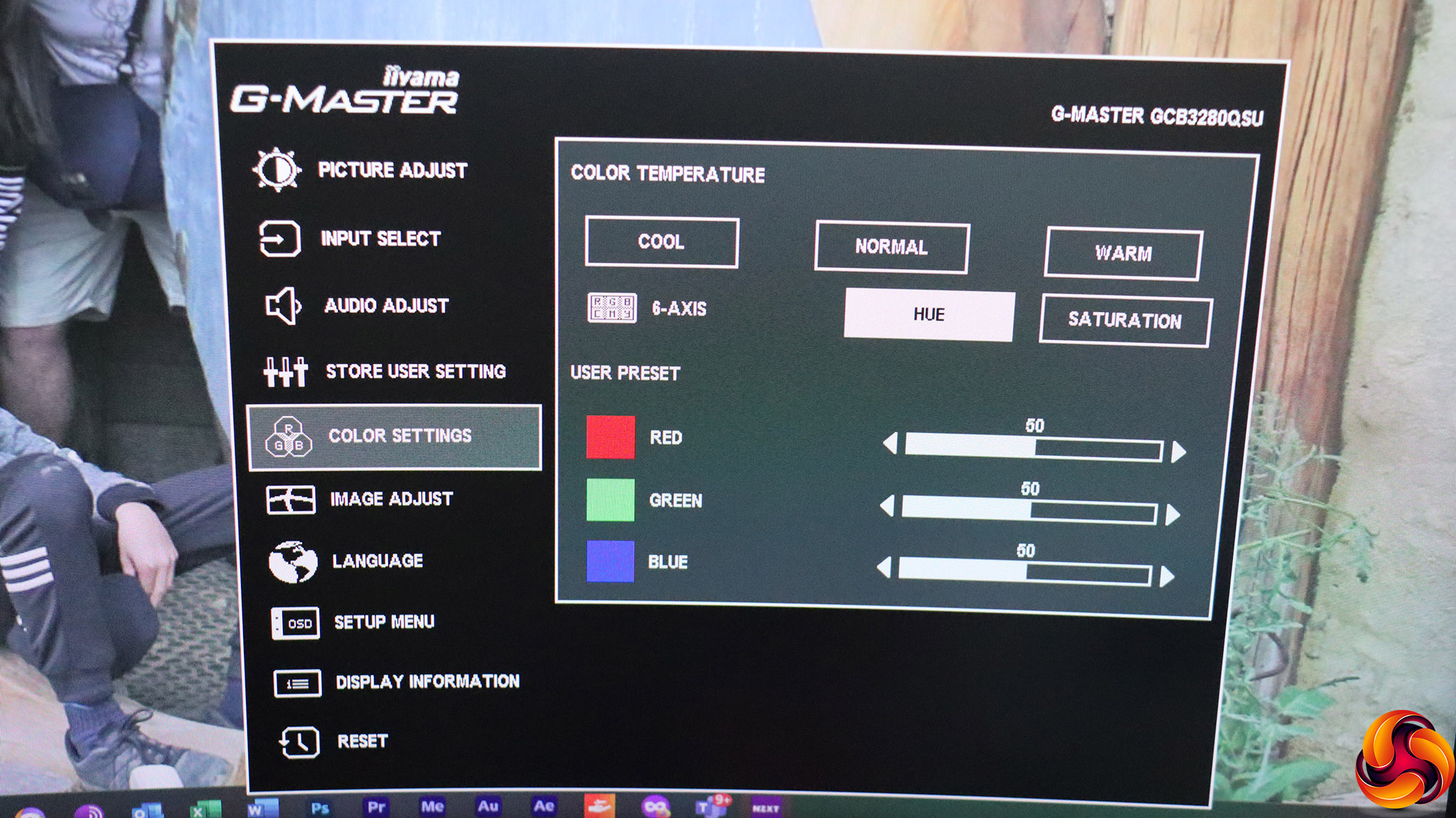Viewport: 1456px width, 818px height.
Task: Select the Normal color temperature
Action: (x=892, y=247)
